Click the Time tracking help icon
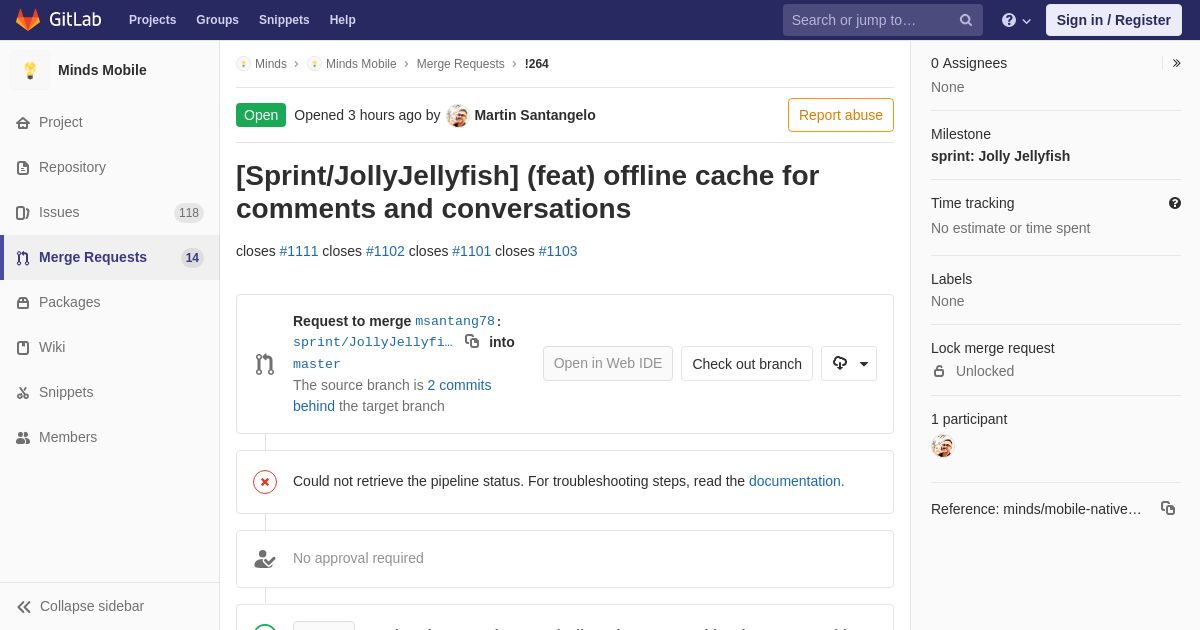This screenshot has height=630, width=1200. (1175, 203)
